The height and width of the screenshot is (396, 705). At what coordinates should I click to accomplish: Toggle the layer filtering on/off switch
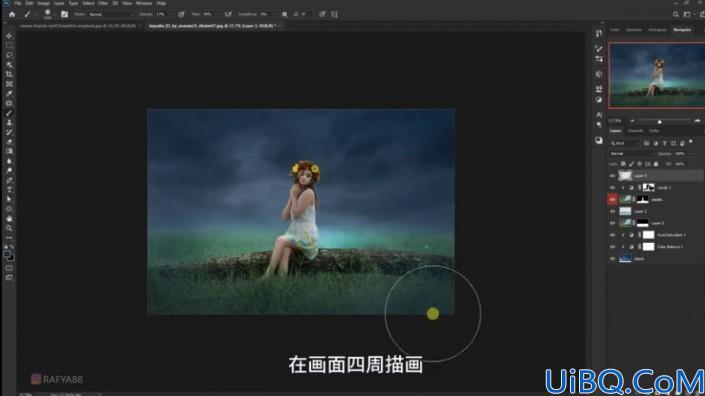691,142
